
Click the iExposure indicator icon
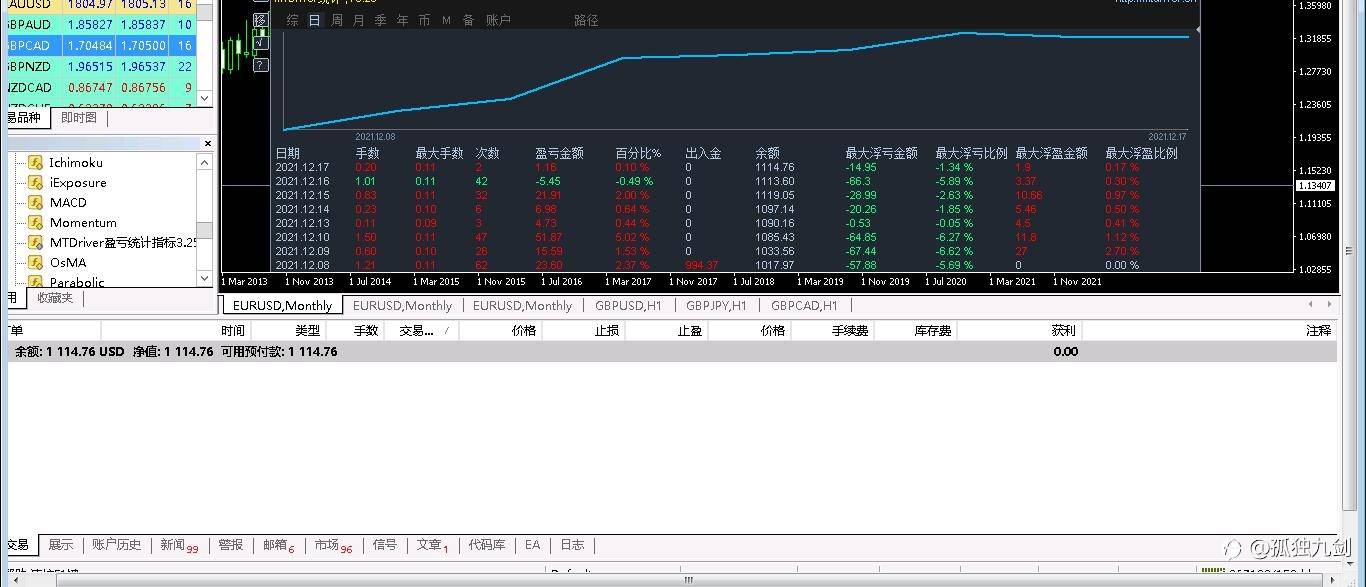[35, 182]
